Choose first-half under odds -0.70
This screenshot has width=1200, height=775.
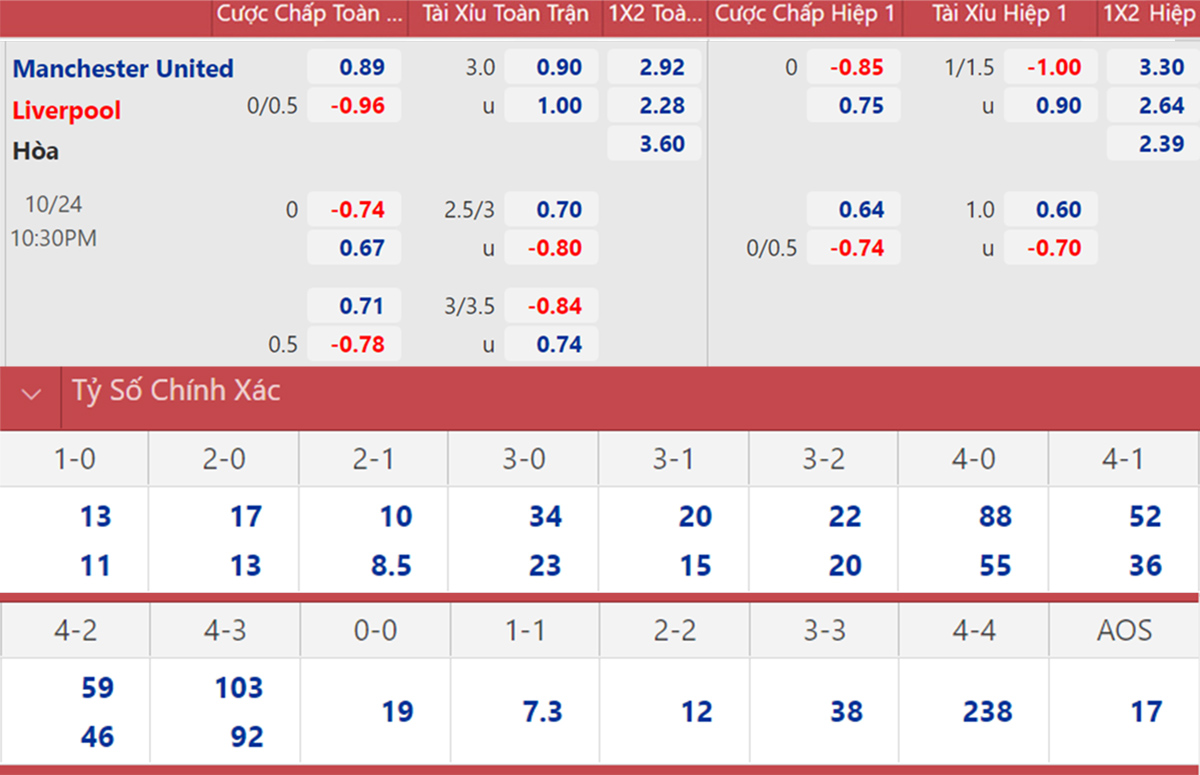point(1051,248)
